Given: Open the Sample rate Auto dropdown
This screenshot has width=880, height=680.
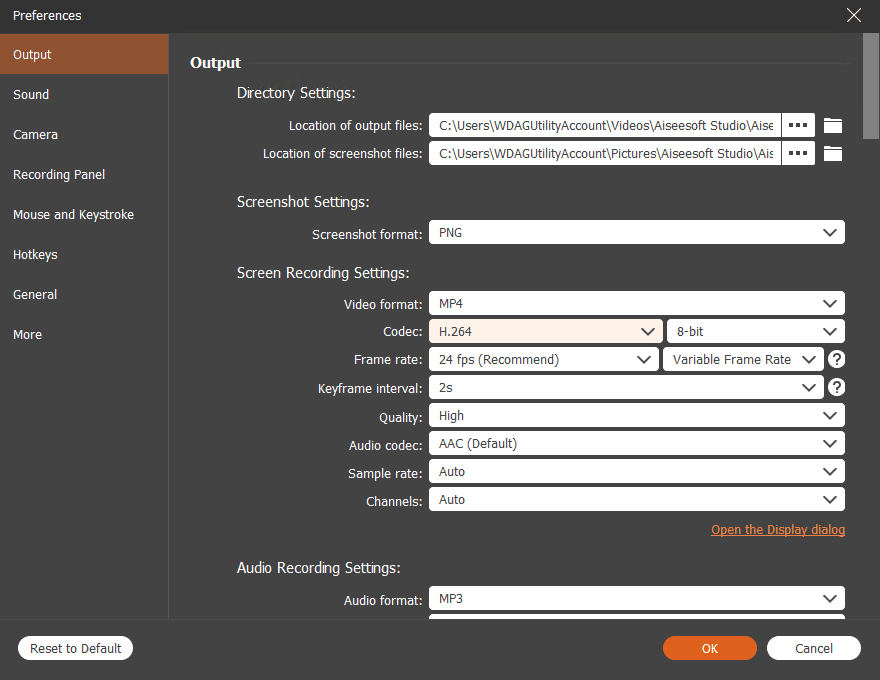Looking at the screenshot, I should click(x=636, y=471).
